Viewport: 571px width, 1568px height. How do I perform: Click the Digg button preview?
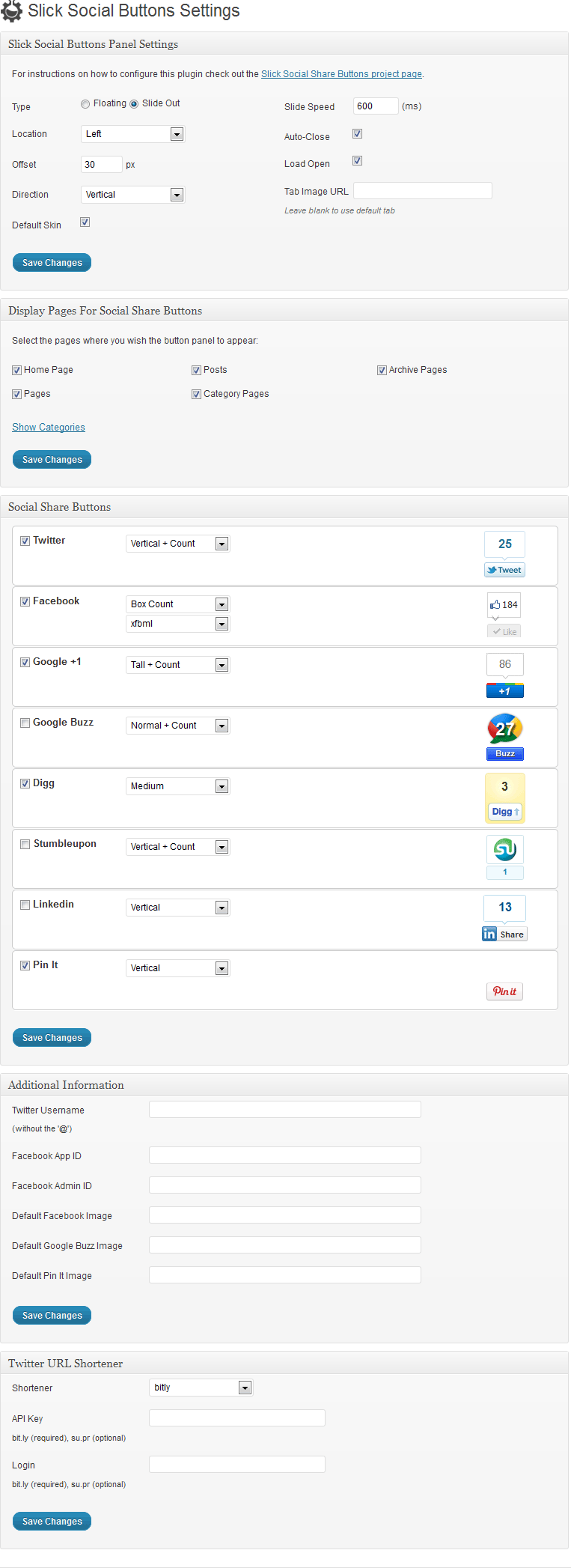(x=505, y=798)
